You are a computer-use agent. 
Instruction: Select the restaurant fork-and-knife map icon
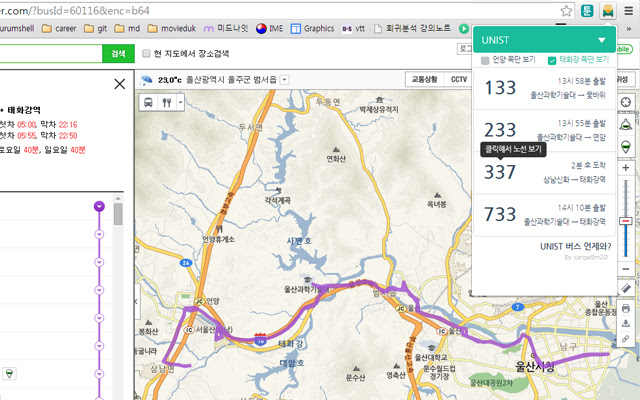point(166,102)
